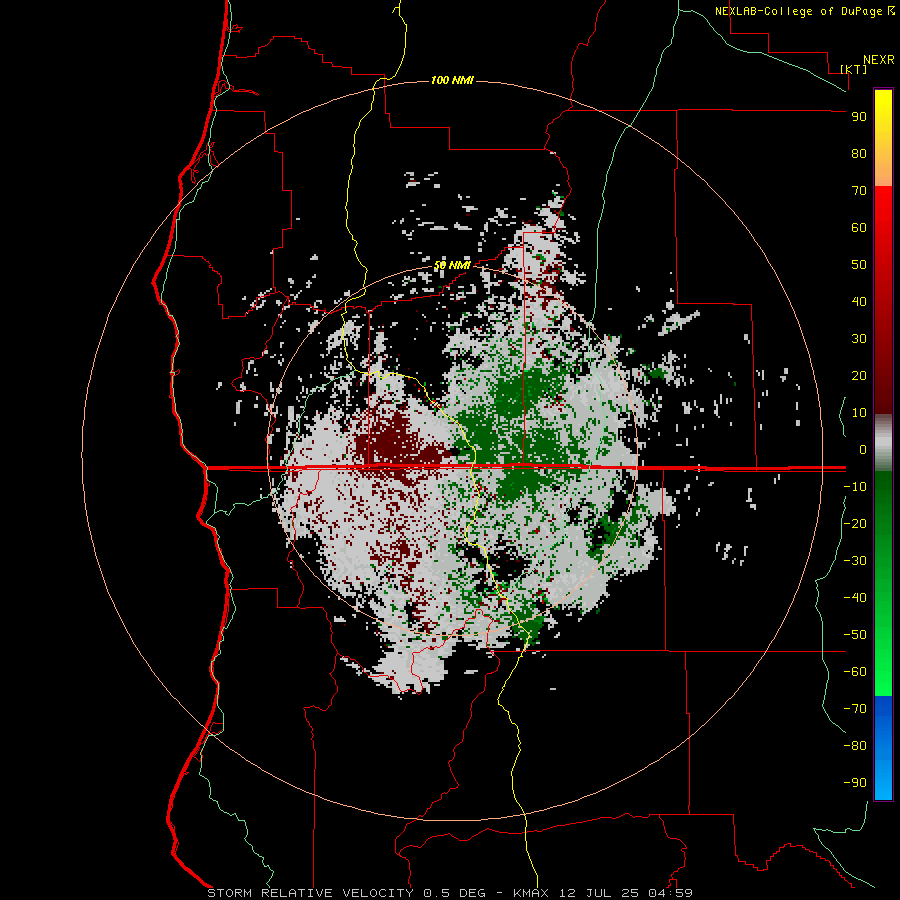
Task: Click the -50 value on velocity scale
Action: pyautogui.click(x=855, y=635)
